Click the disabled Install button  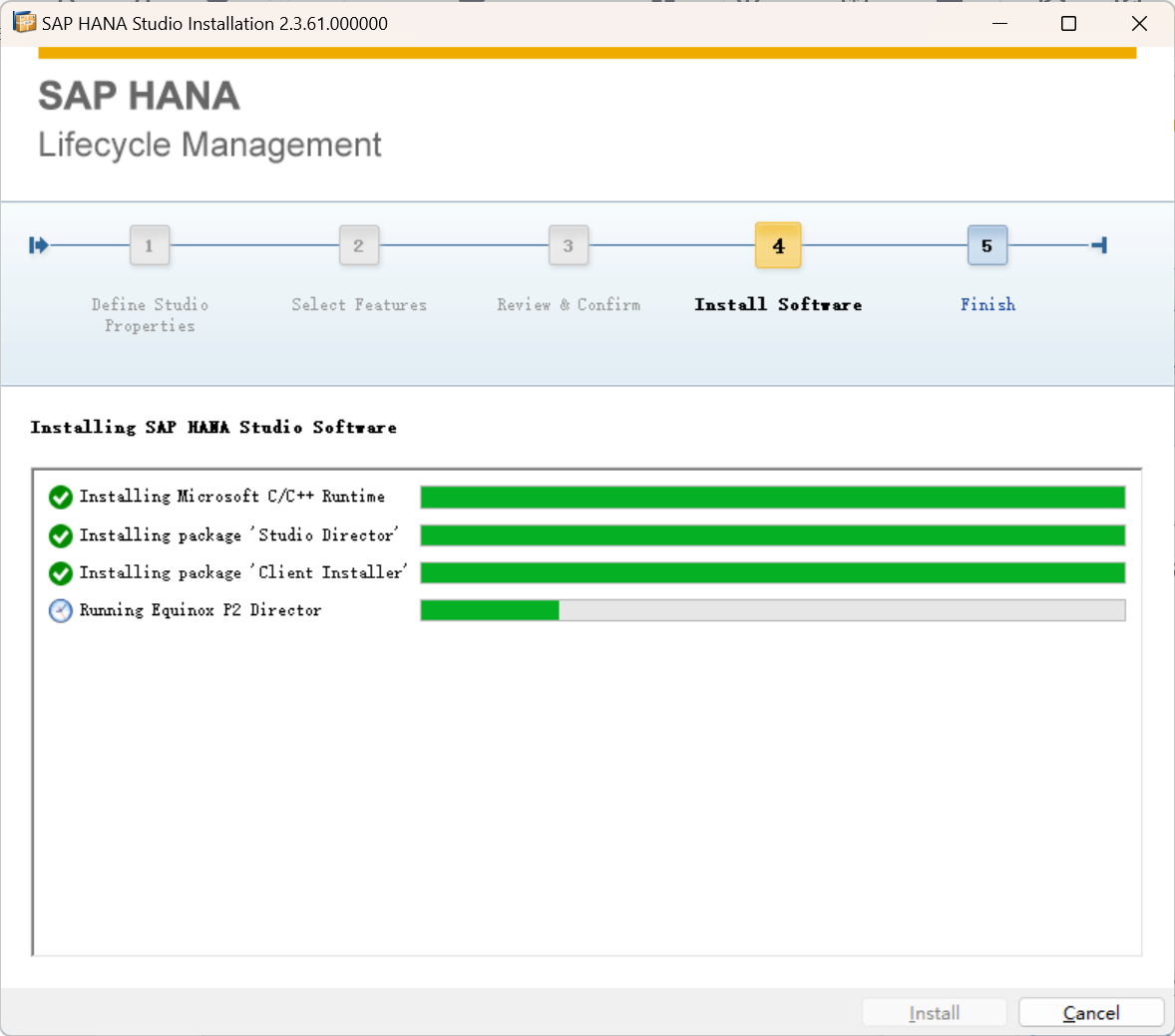click(x=934, y=1013)
